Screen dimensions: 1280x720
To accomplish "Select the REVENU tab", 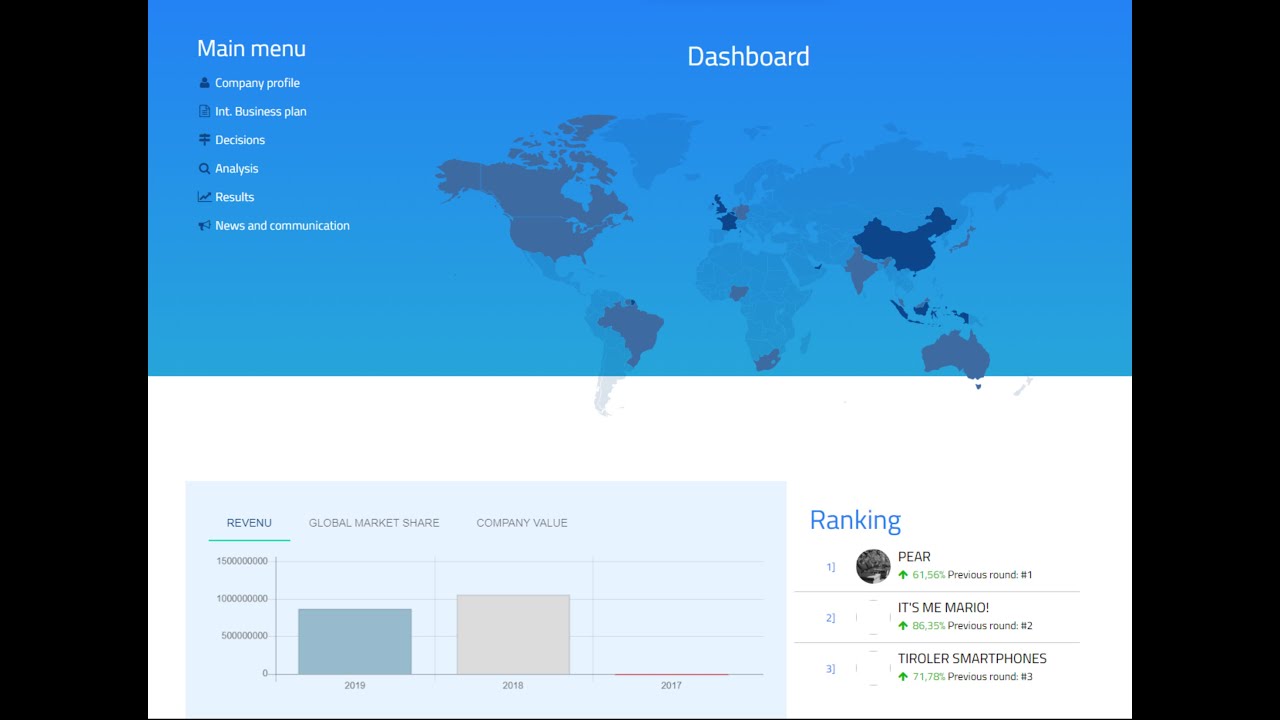I will [x=249, y=523].
